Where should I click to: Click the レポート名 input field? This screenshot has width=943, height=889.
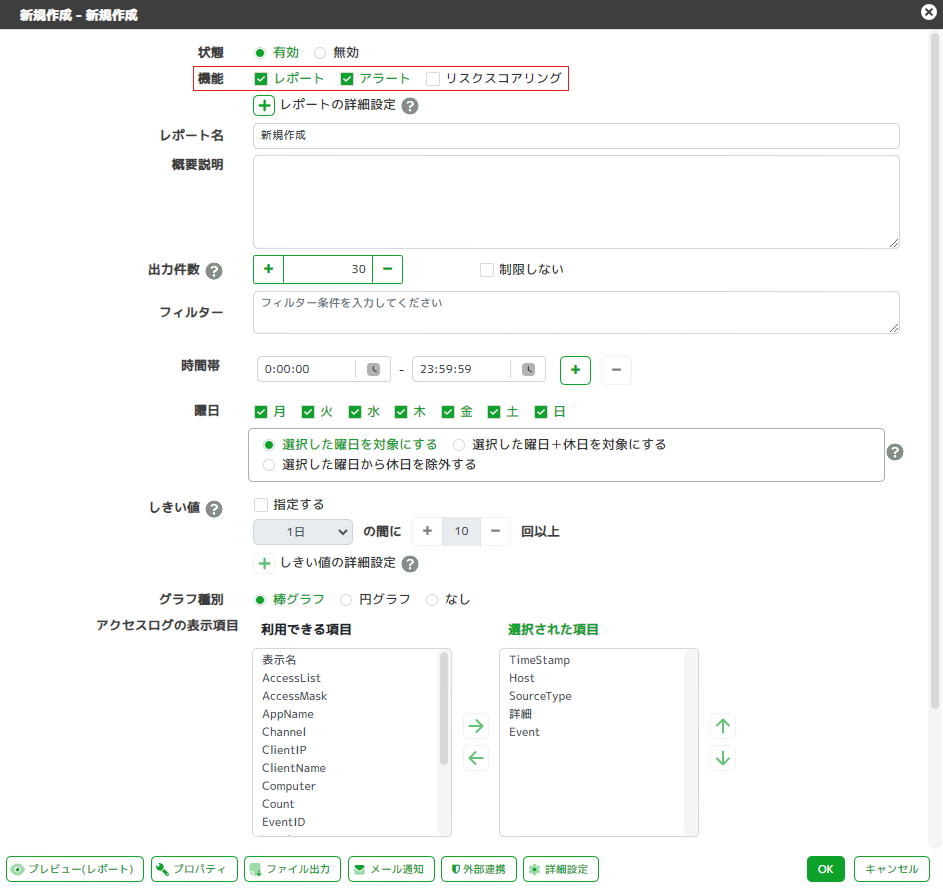tap(576, 136)
